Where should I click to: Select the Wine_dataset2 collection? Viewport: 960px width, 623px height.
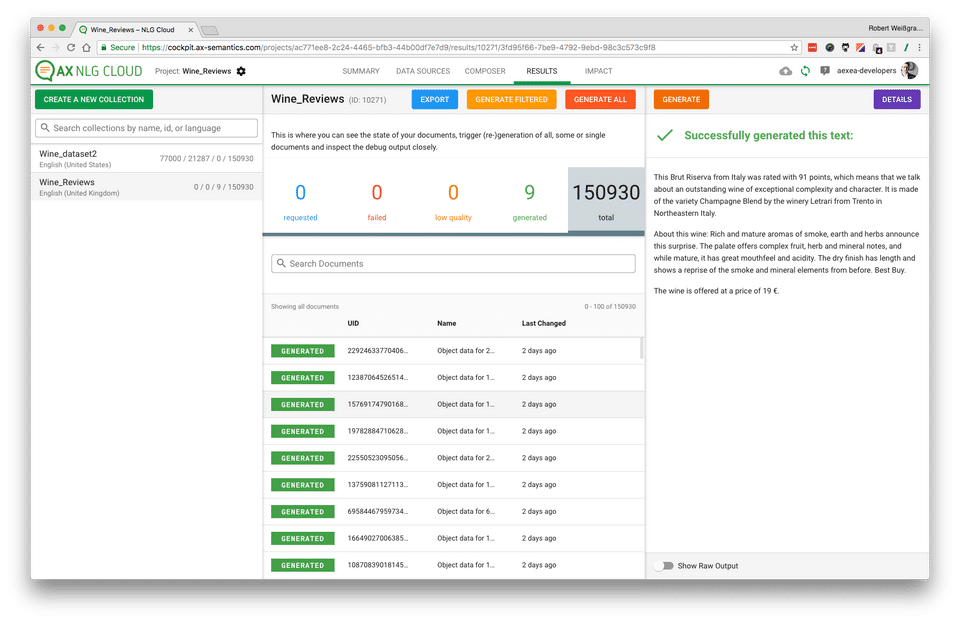(146, 159)
